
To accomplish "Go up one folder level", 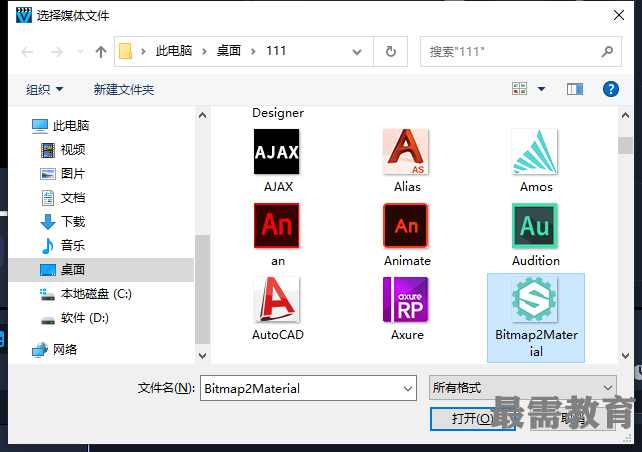I will click(x=101, y=52).
